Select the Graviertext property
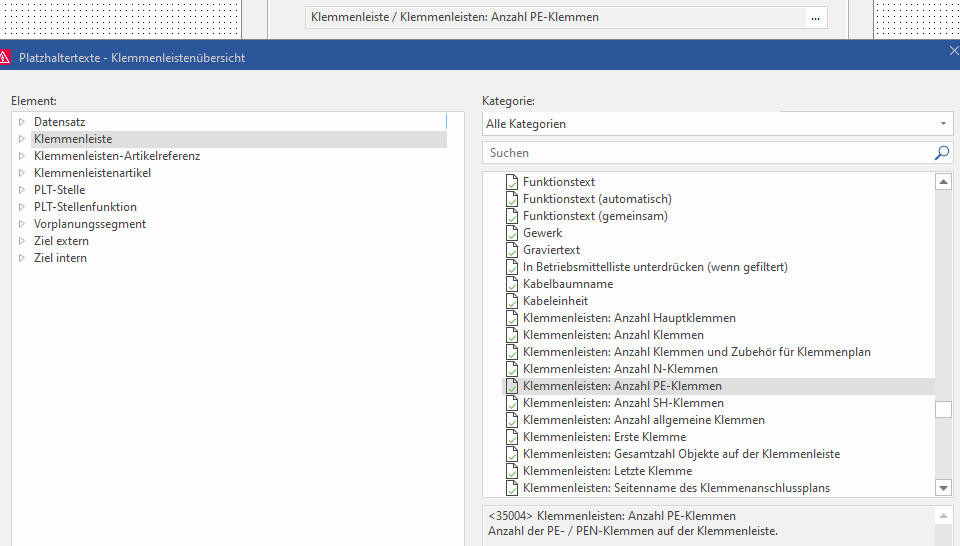960x546 pixels. [x=551, y=250]
